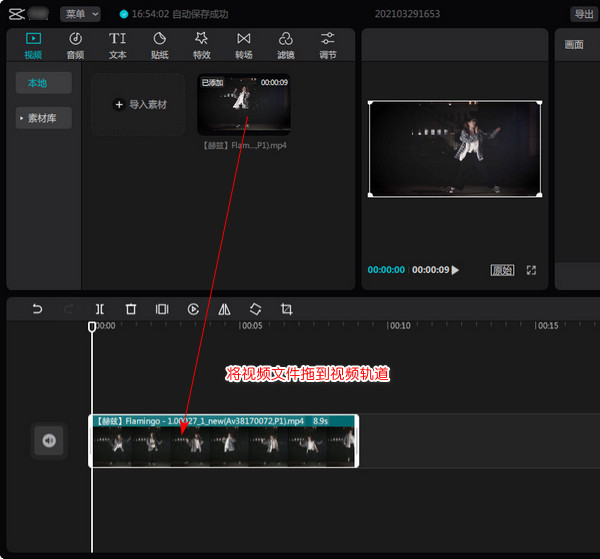600x559 pixels.
Task: Select the split clip tool icon
Action: (99, 309)
